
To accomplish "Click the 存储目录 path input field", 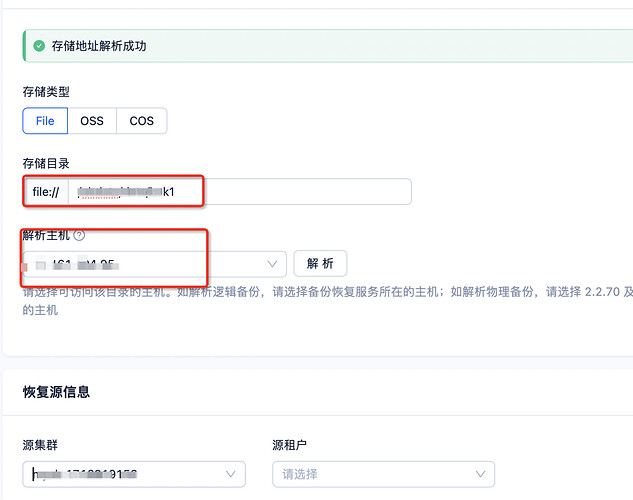I will (x=239, y=192).
